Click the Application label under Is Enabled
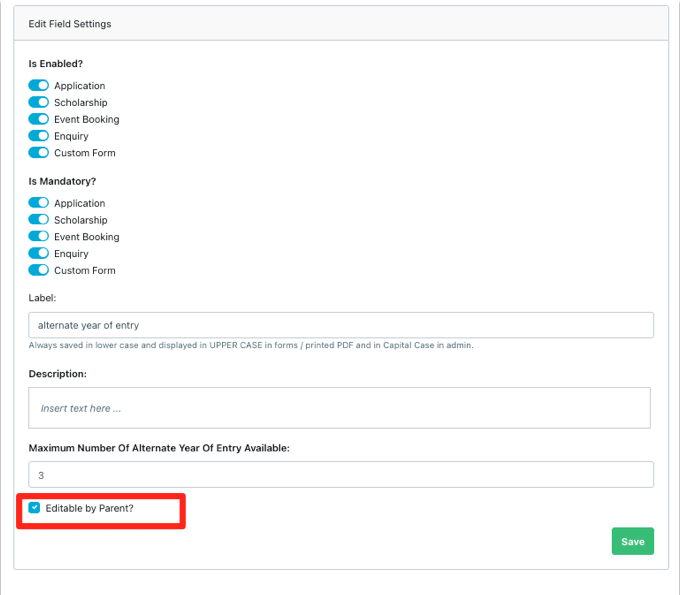This screenshot has height=595, width=680. (80, 86)
